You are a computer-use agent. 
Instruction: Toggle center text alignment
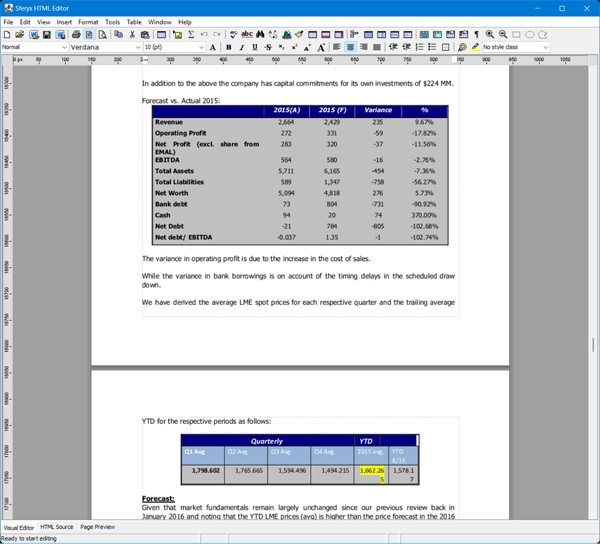[350, 47]
